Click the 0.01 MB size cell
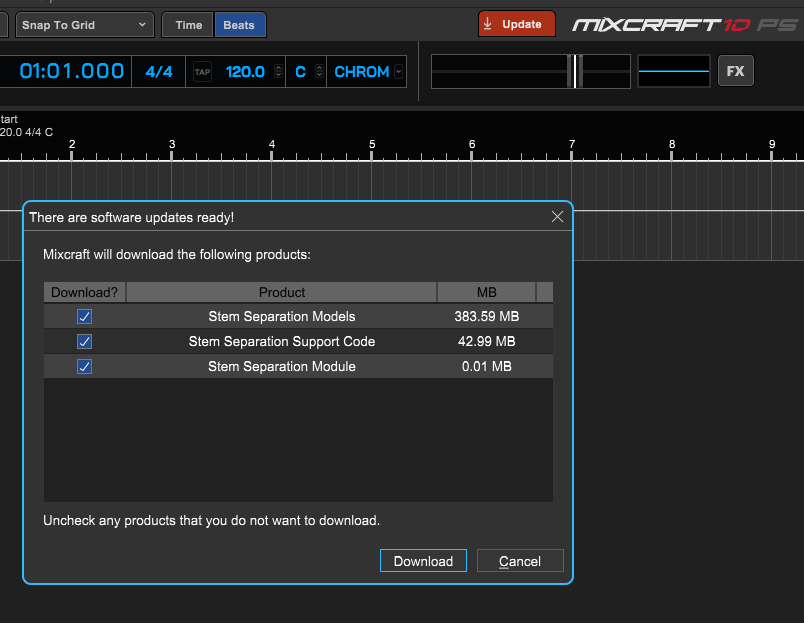This screenshot has height=623, width=804. point(487,367)
